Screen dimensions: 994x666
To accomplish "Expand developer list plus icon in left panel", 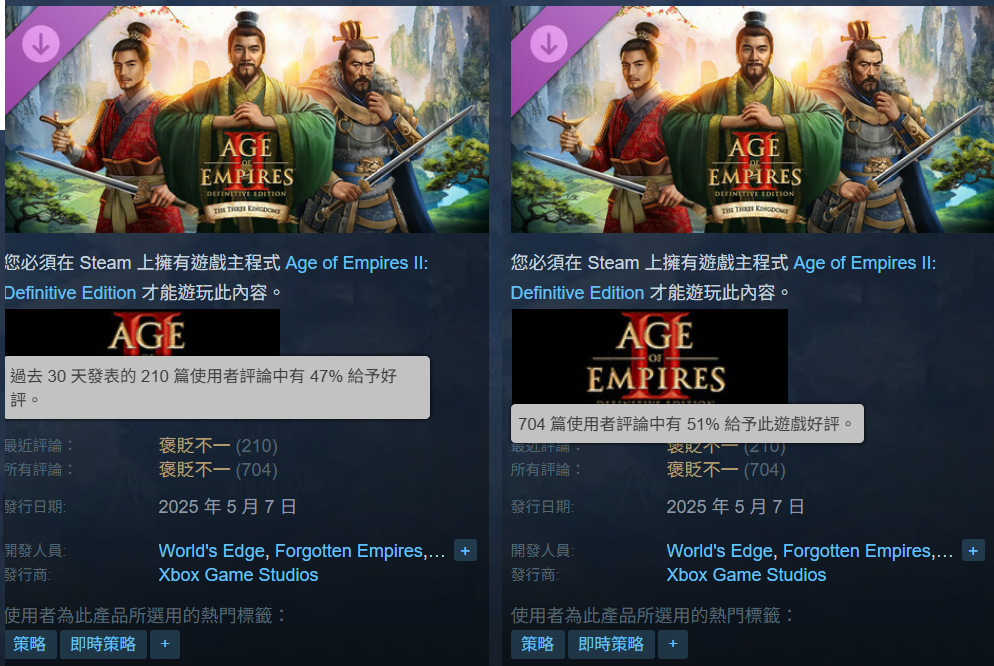I will pos(465,551).
